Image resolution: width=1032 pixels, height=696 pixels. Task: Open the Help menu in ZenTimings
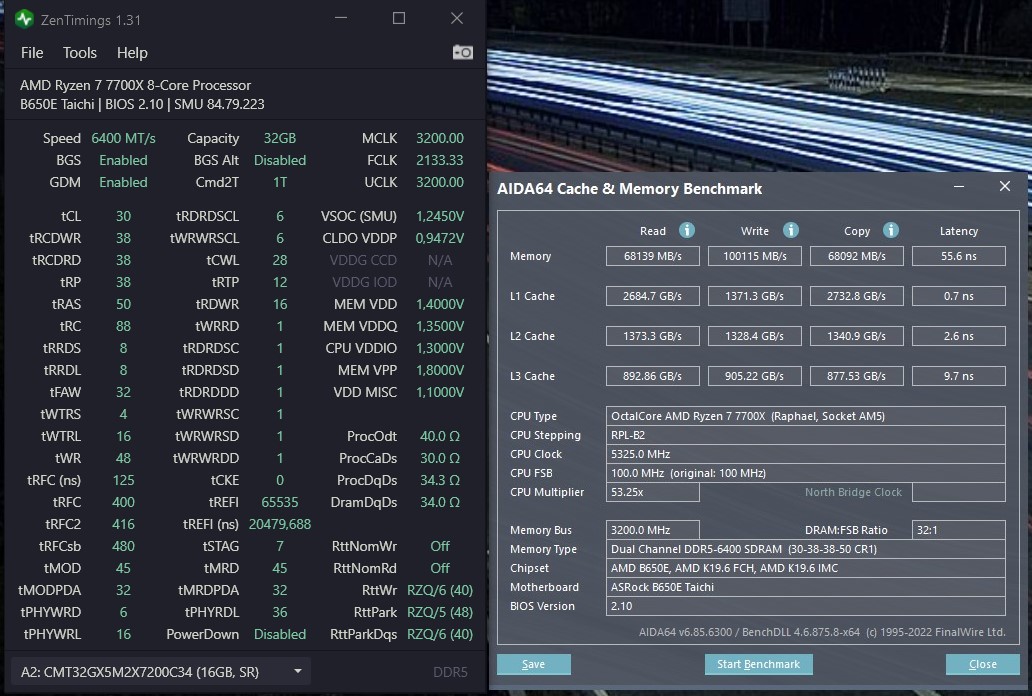point(132,53)
